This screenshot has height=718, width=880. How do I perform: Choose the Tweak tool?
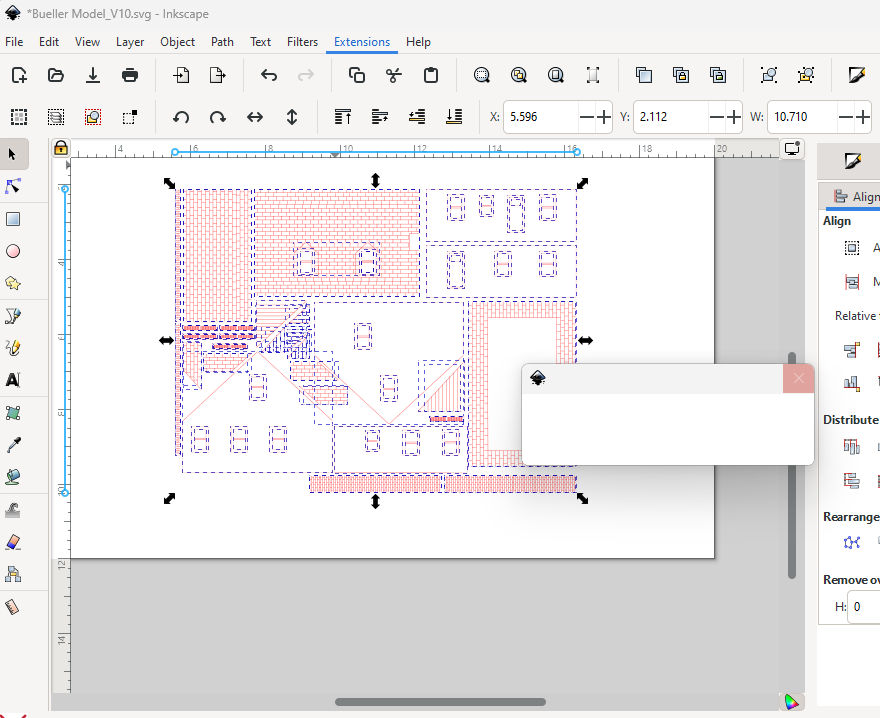click(13, 510)
